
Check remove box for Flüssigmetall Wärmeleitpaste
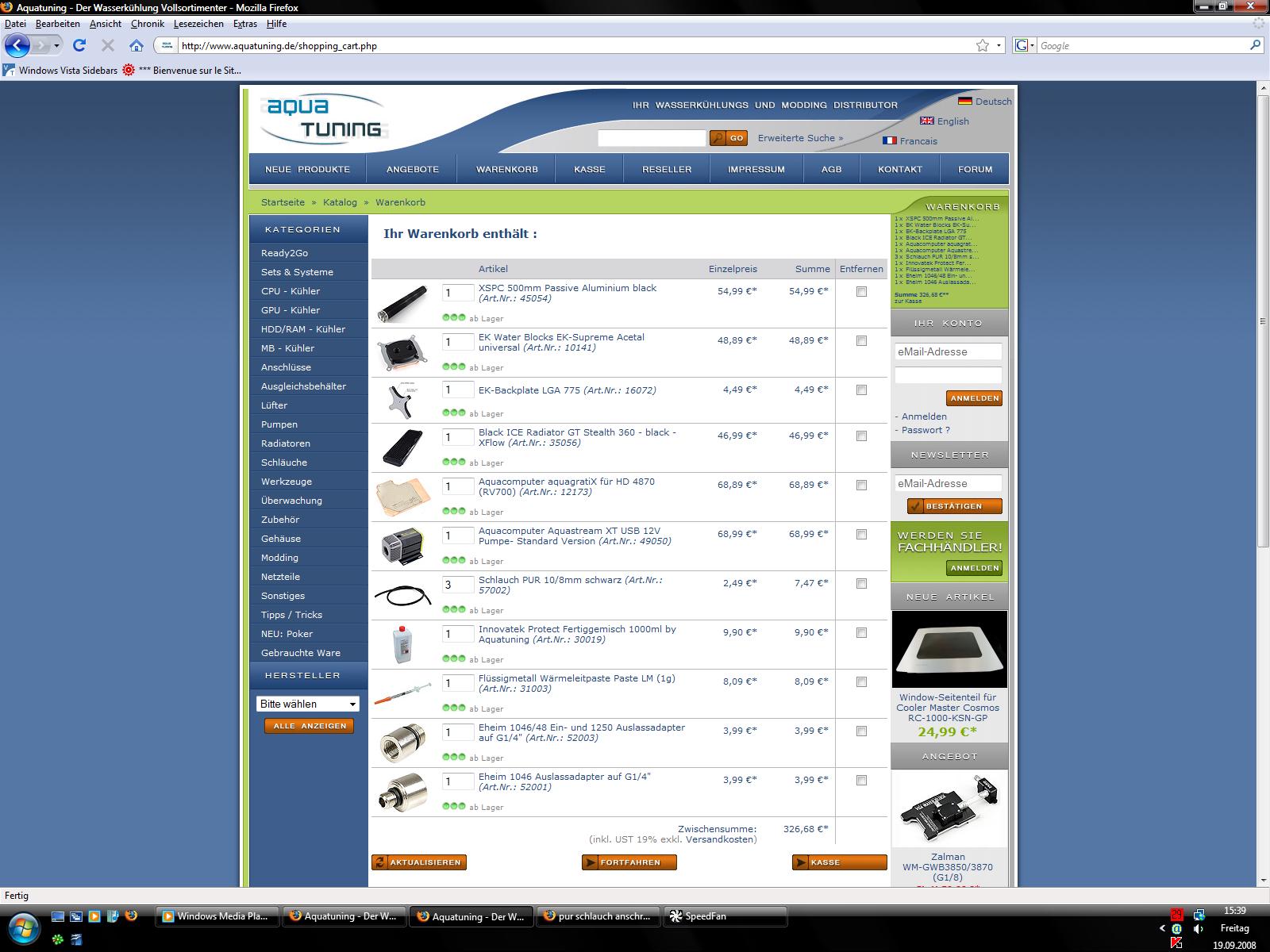pyautogui.click(x=861, y=682)
